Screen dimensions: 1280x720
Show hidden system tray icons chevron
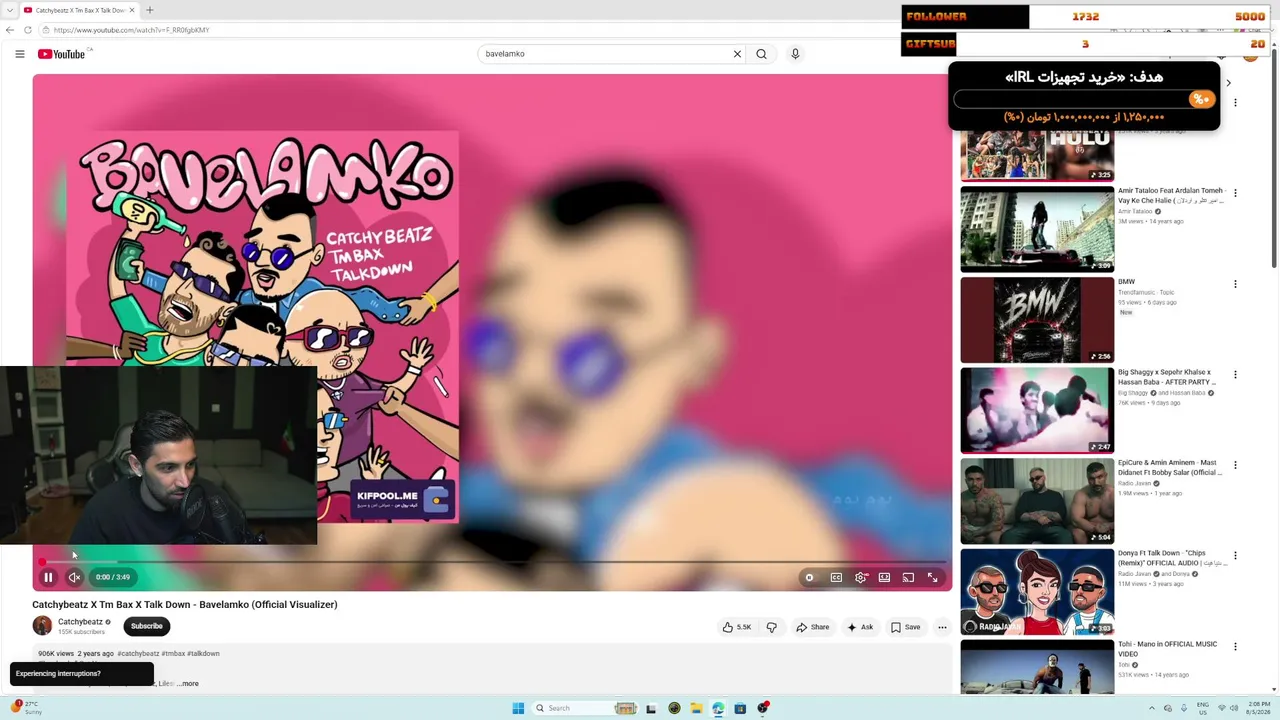click(x=1151, y=708)
